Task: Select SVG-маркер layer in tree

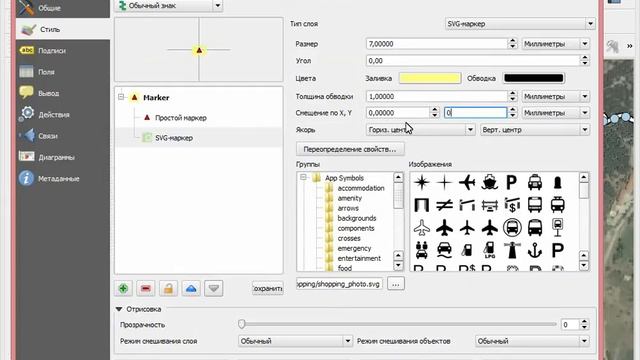Action: pyautogui.click(x=174, y=138)
